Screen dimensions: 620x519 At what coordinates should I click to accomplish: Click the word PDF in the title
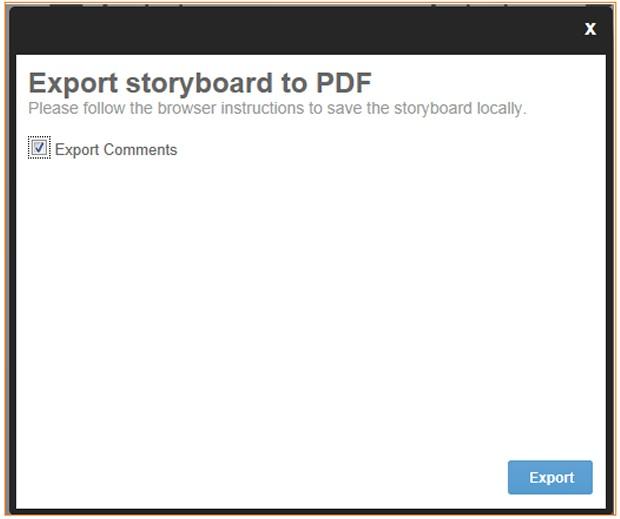tap(344, 83)
